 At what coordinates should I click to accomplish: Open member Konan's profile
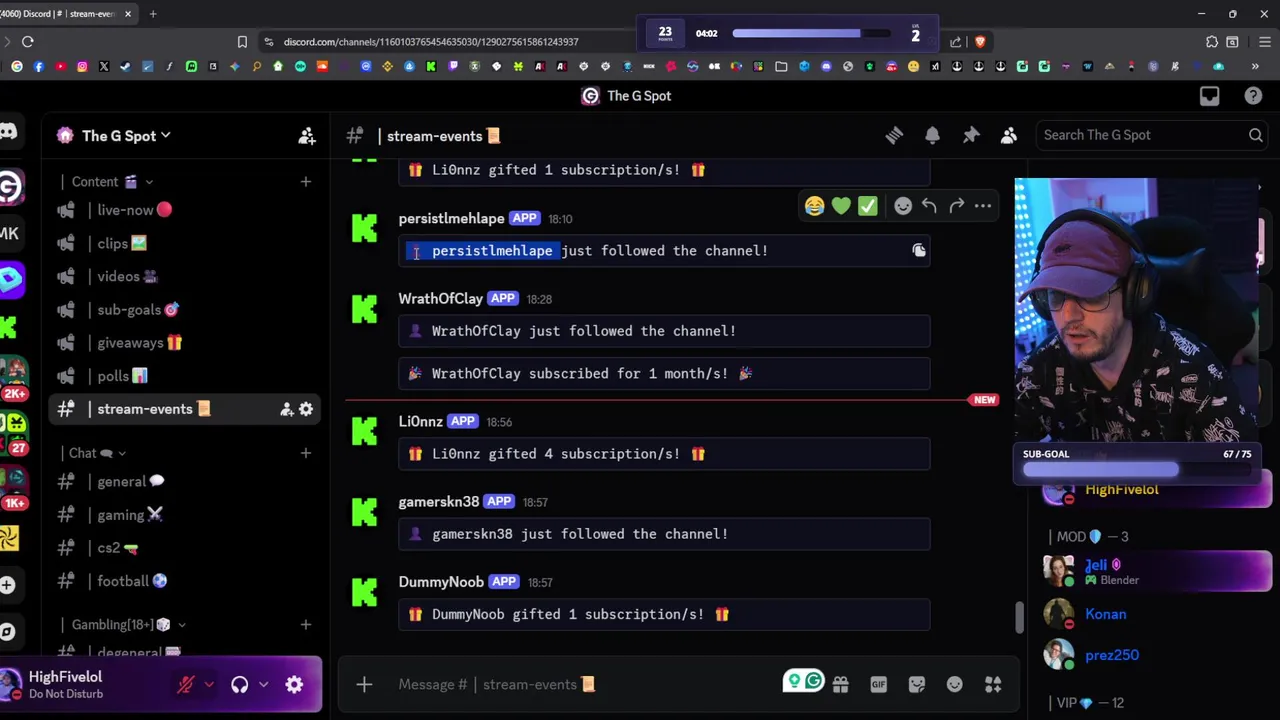[1105, 615]
